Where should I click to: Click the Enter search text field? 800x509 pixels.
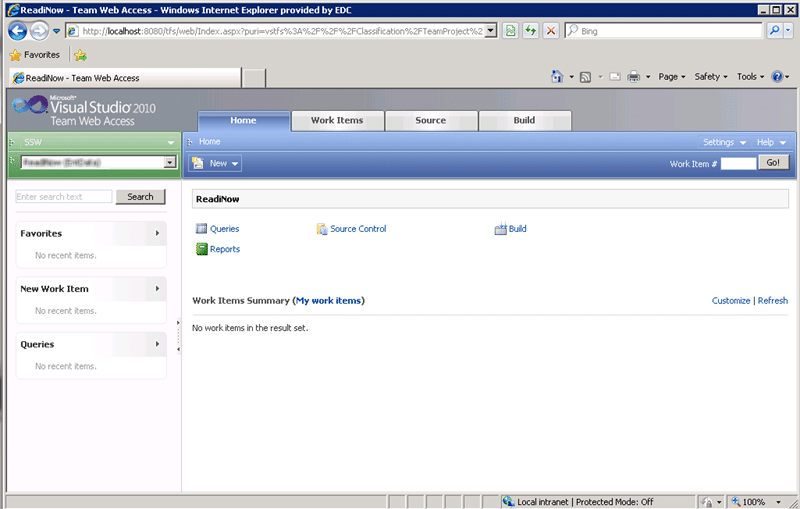point(64,197)
